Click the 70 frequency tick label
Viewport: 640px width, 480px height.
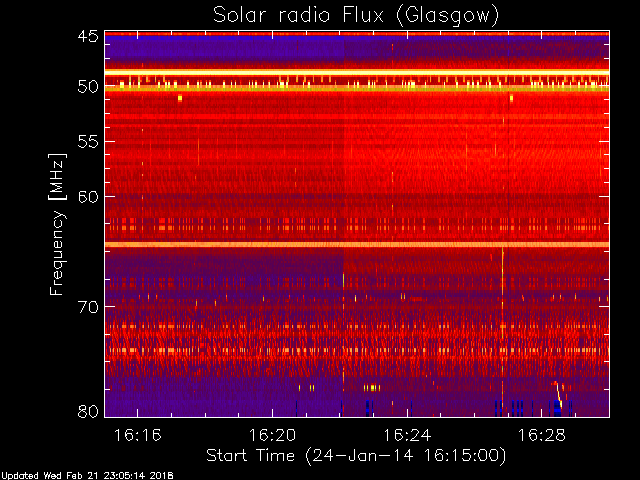coord(88,307)
